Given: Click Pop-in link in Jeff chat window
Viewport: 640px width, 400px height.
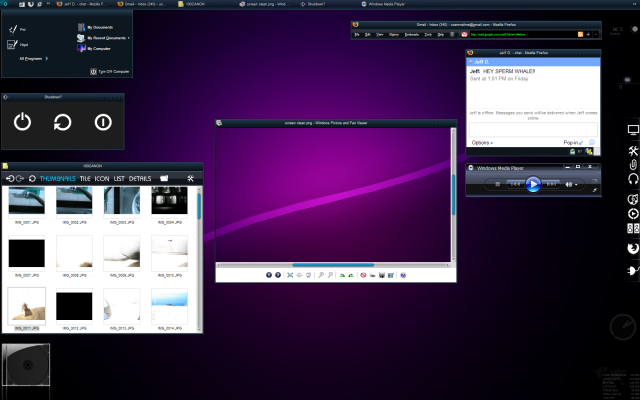Looking at the screenshot, I should [x=573, y=142].
